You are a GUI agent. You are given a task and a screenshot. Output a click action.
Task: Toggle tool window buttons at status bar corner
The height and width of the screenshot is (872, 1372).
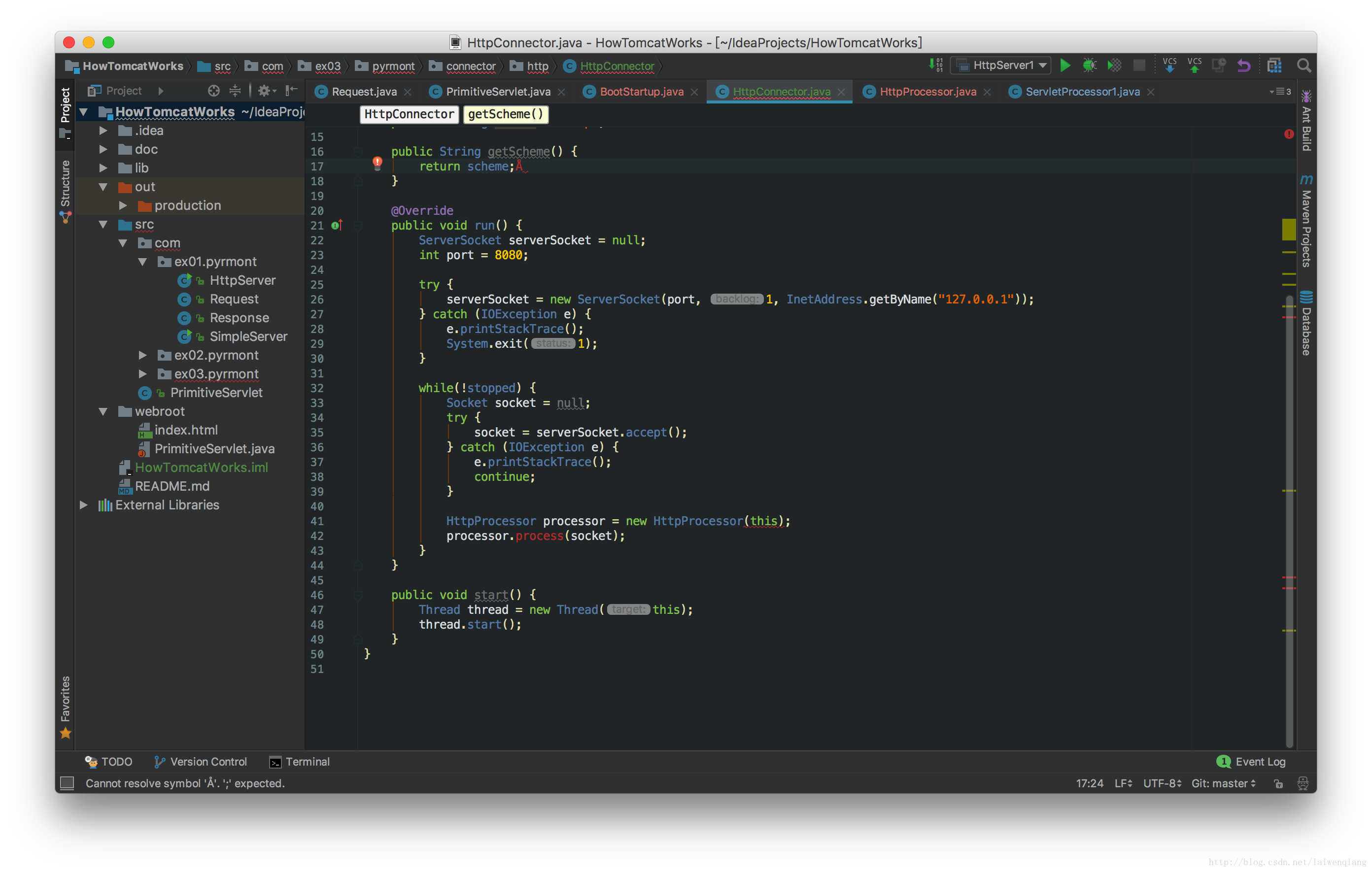coord(67,783)
